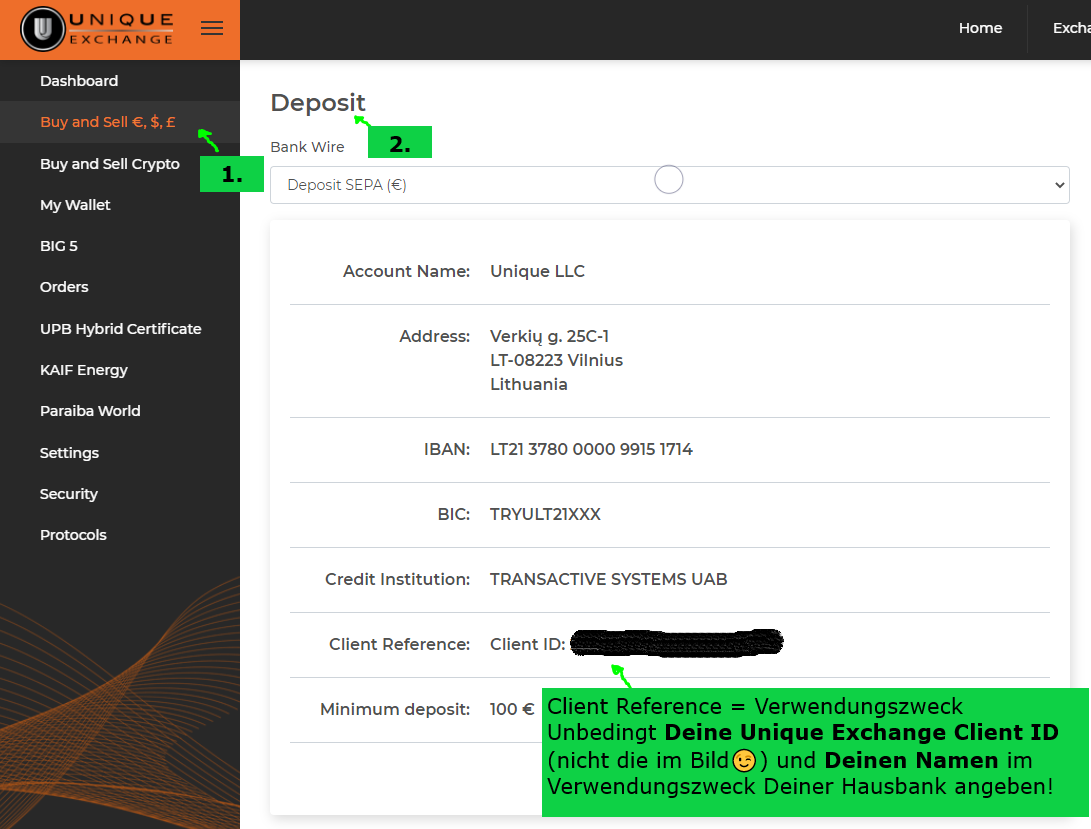Click the Unique Exchange logo

click(97, 29)
